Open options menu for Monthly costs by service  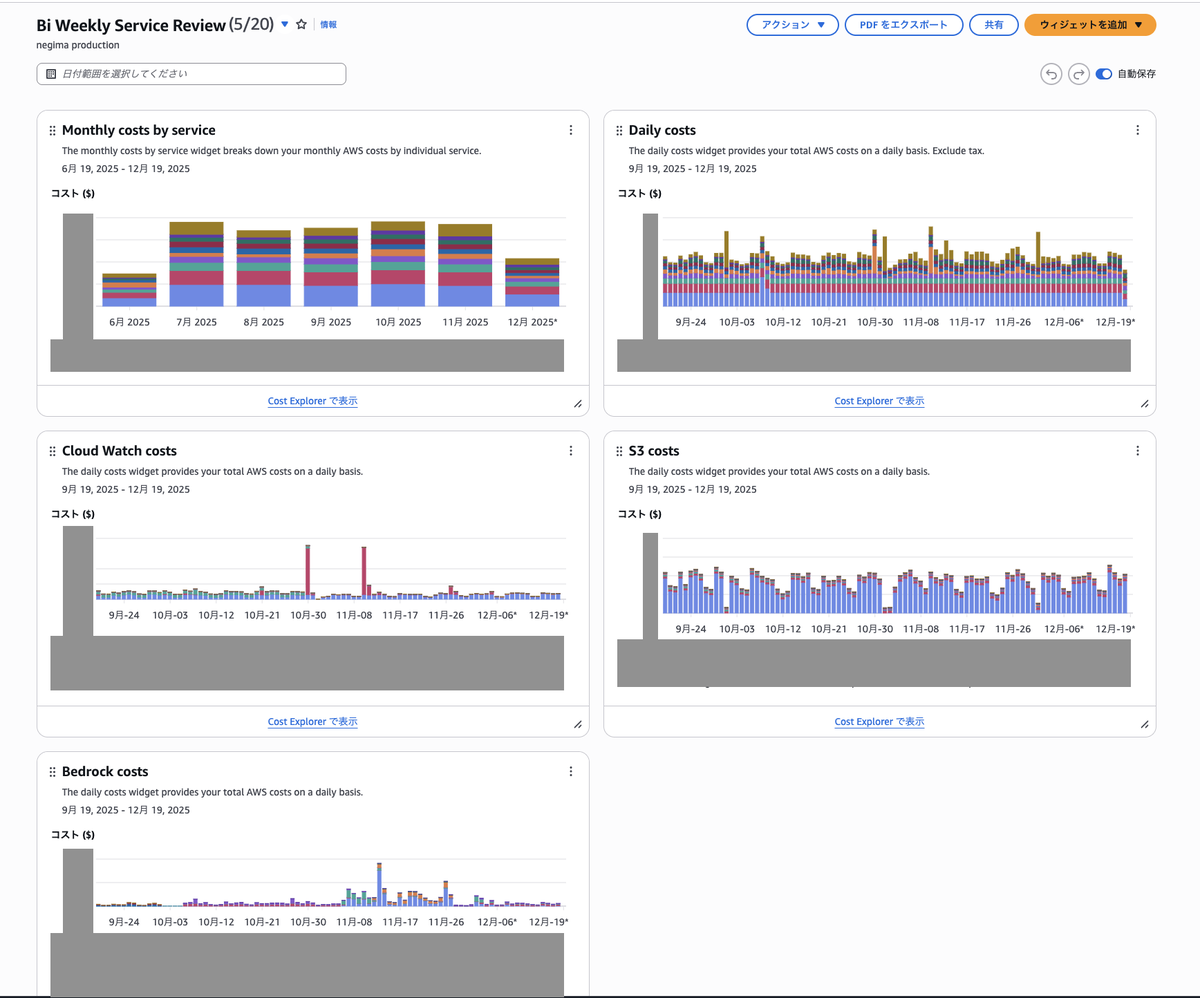pyautogui.click(x=571, y=130)
